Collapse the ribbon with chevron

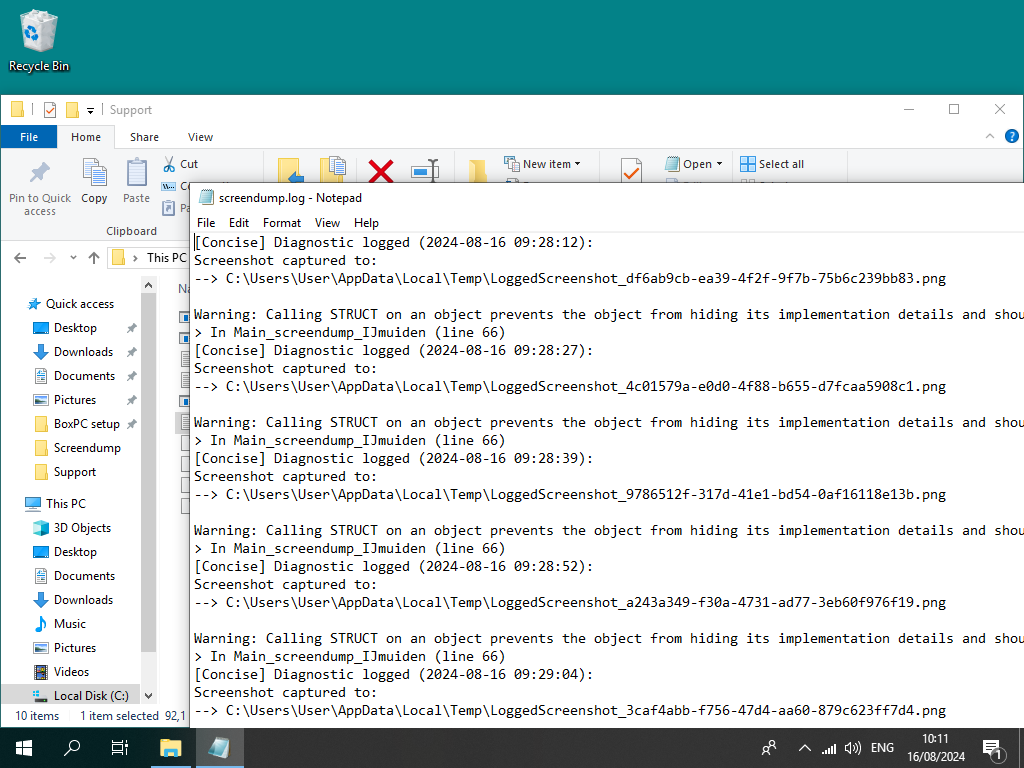coord(989,136)
